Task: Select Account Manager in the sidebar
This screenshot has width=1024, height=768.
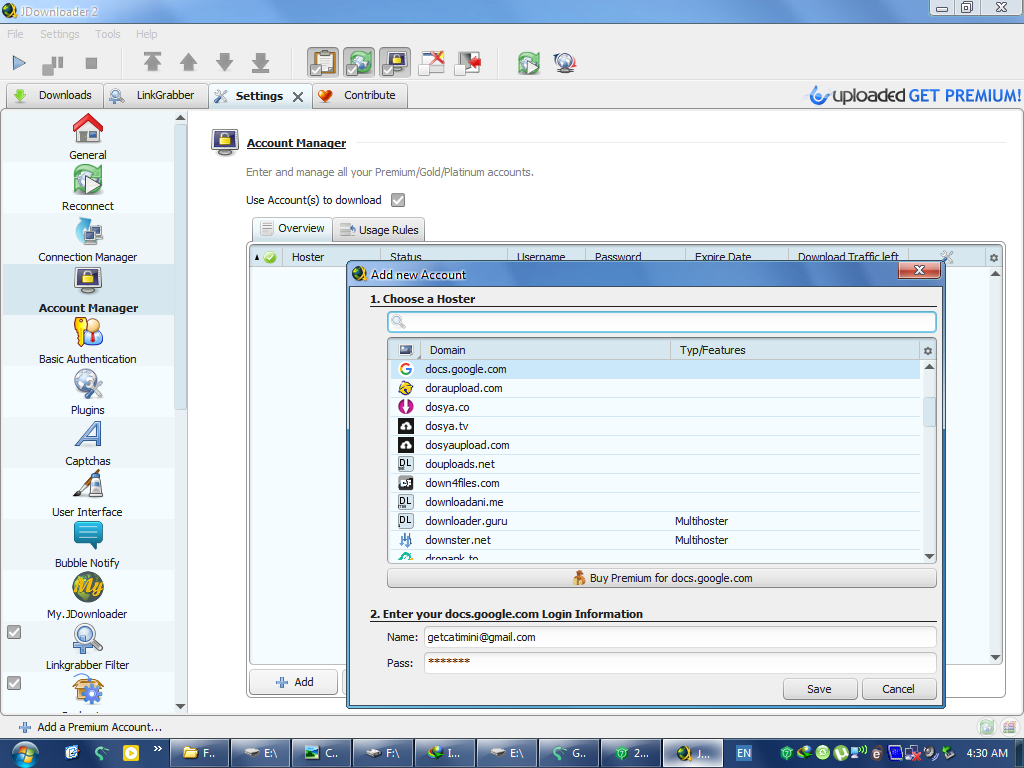Action: click(x=88, y=290)
